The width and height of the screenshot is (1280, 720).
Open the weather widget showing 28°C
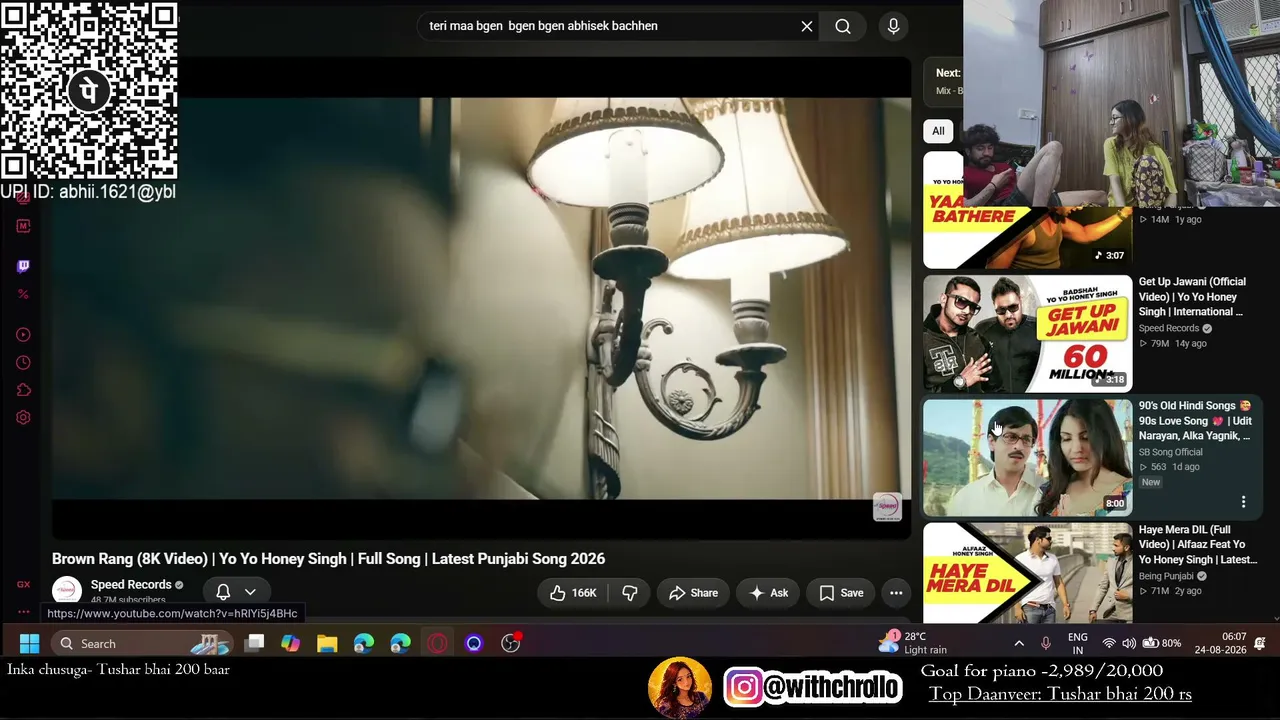[x=912, y=643]
